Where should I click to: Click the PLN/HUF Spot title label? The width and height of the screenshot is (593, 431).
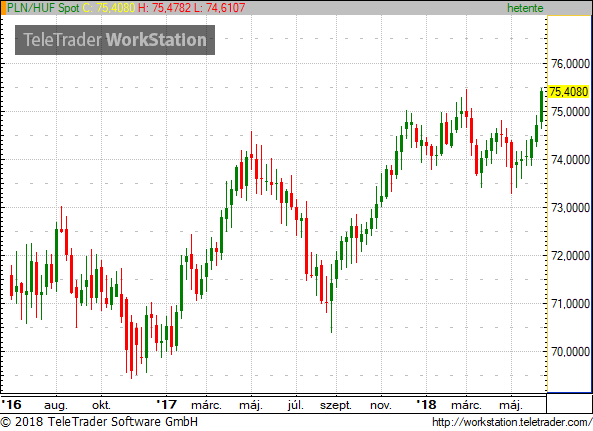click(x=43, y=8)
